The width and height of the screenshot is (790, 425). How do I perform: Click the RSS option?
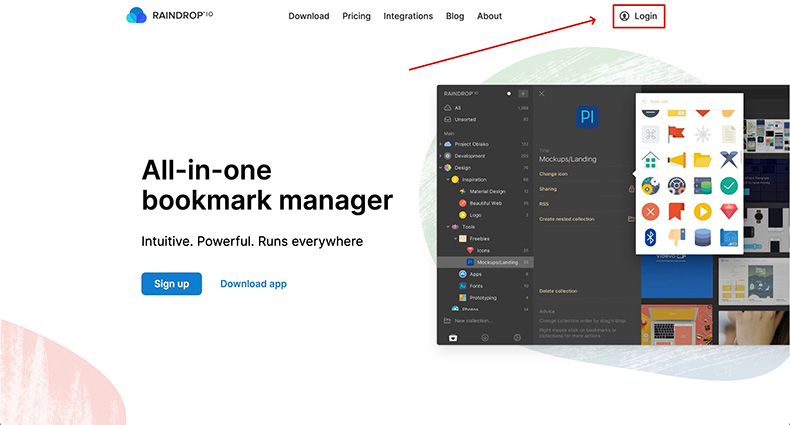coord(544,204)
